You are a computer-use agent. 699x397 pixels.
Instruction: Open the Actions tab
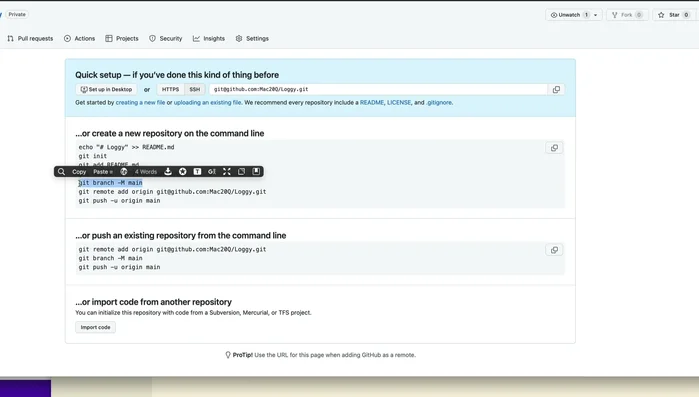point(80,39)
